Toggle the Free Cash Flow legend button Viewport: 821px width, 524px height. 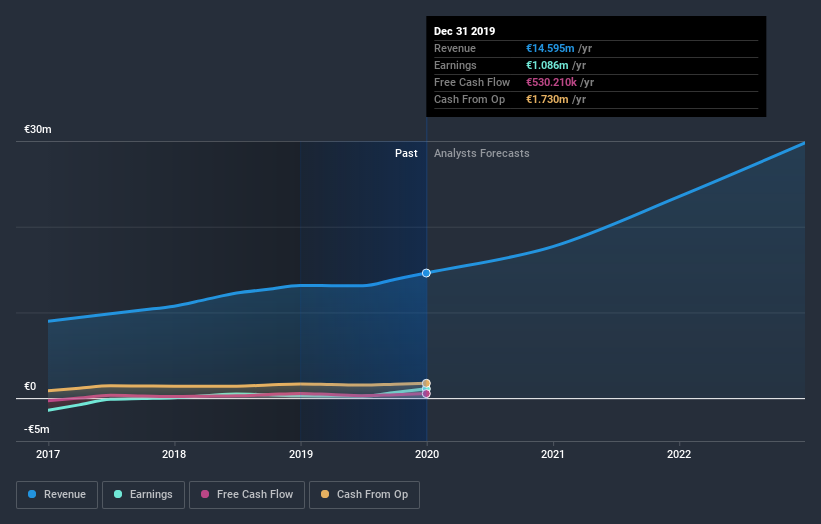247,495
